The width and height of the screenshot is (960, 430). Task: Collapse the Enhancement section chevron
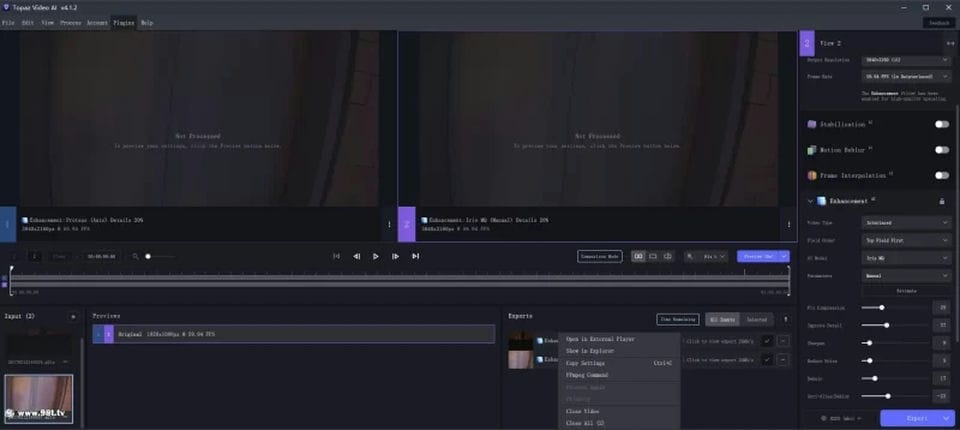pyautogui.click(x=810, y=201)
